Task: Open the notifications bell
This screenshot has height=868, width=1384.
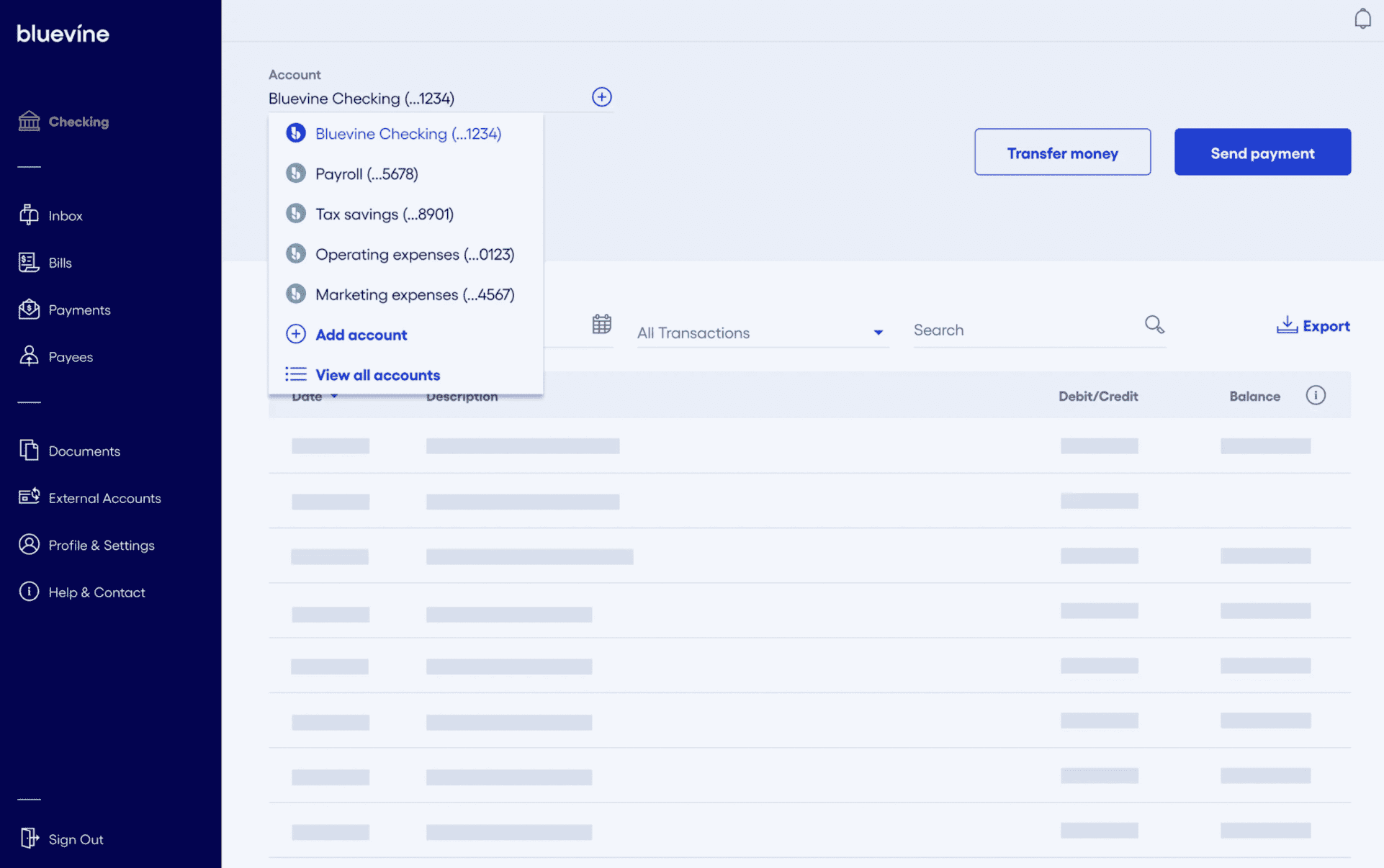Action: pyautogui.click(x=1362, y=19)
